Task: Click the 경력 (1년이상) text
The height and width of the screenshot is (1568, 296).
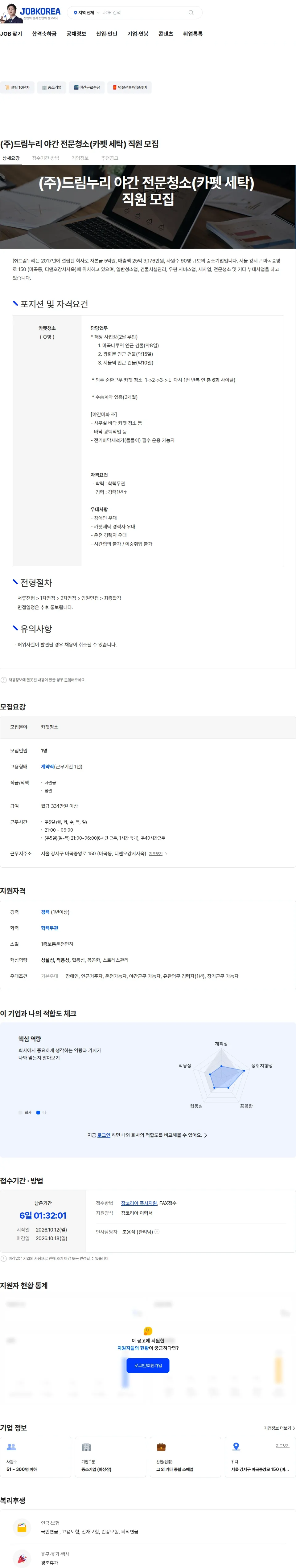Action: click(x=55, y=912)
